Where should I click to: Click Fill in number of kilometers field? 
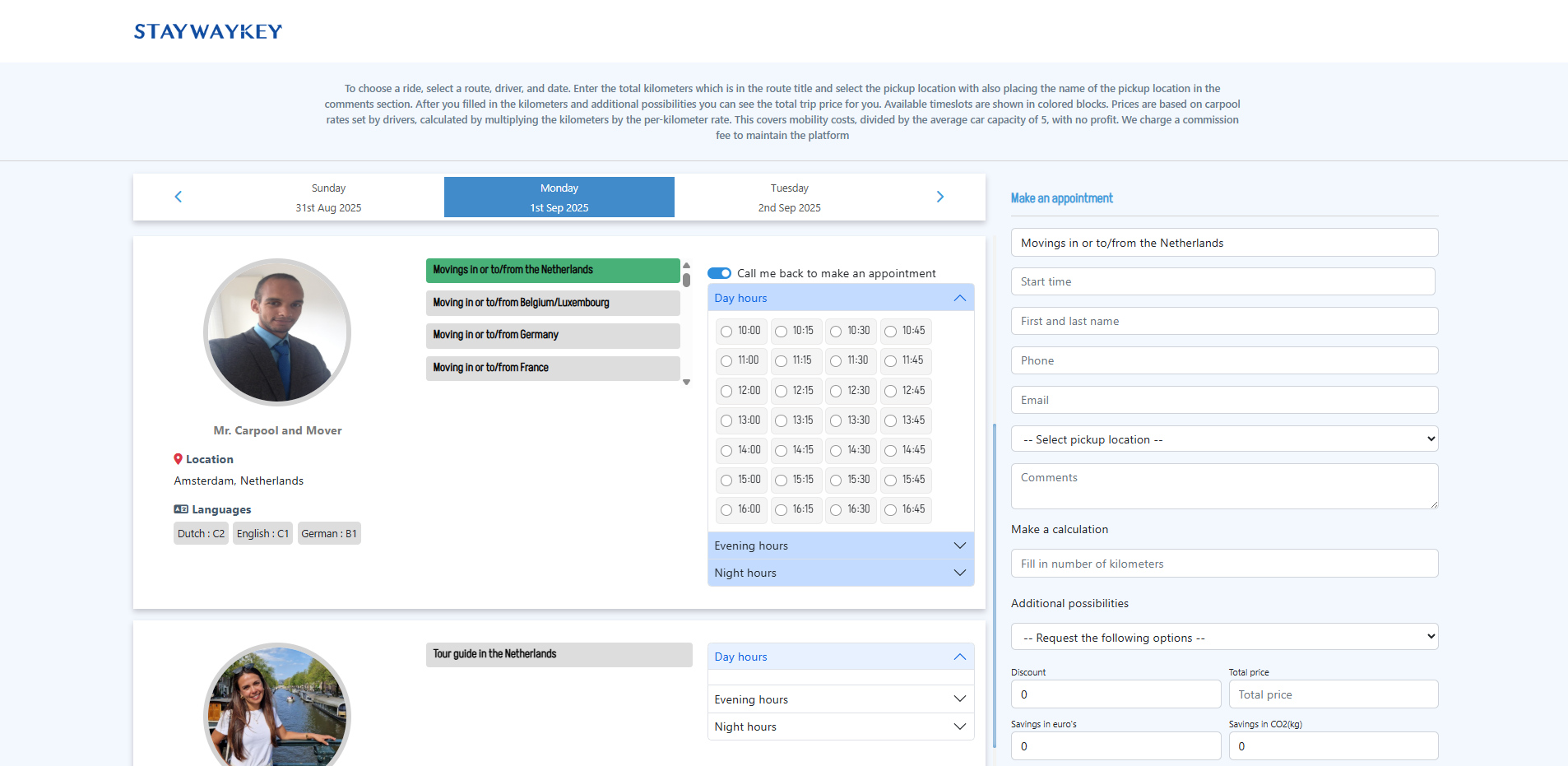[x=1224, y=564]
